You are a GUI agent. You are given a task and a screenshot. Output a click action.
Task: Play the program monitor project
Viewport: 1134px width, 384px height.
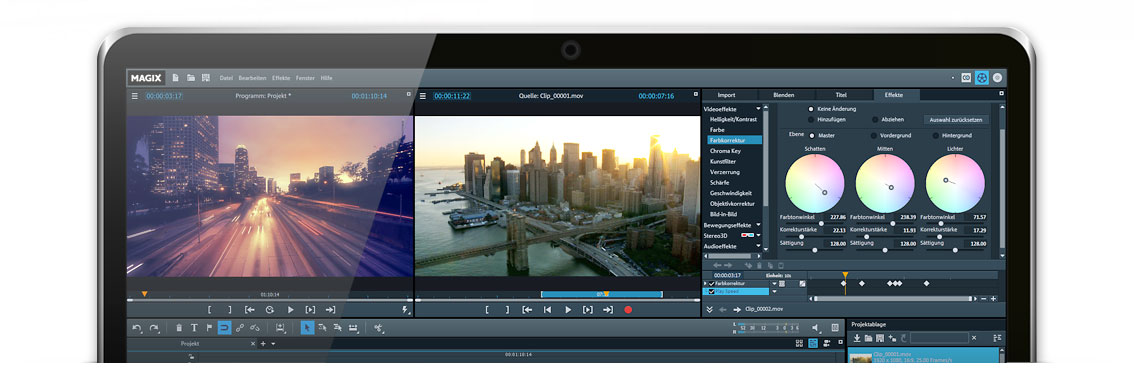pyautogui.click(x=290, y=310)
